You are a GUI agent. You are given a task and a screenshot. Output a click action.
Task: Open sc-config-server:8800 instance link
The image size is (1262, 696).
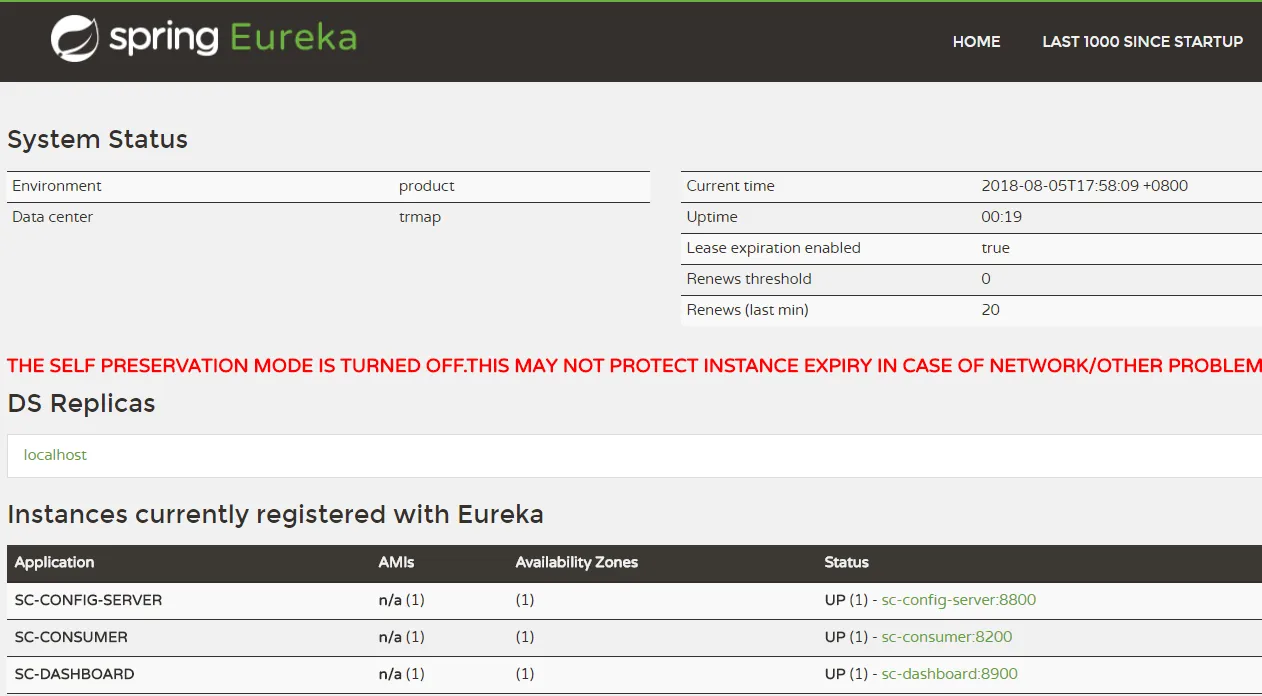coord(958,600)
